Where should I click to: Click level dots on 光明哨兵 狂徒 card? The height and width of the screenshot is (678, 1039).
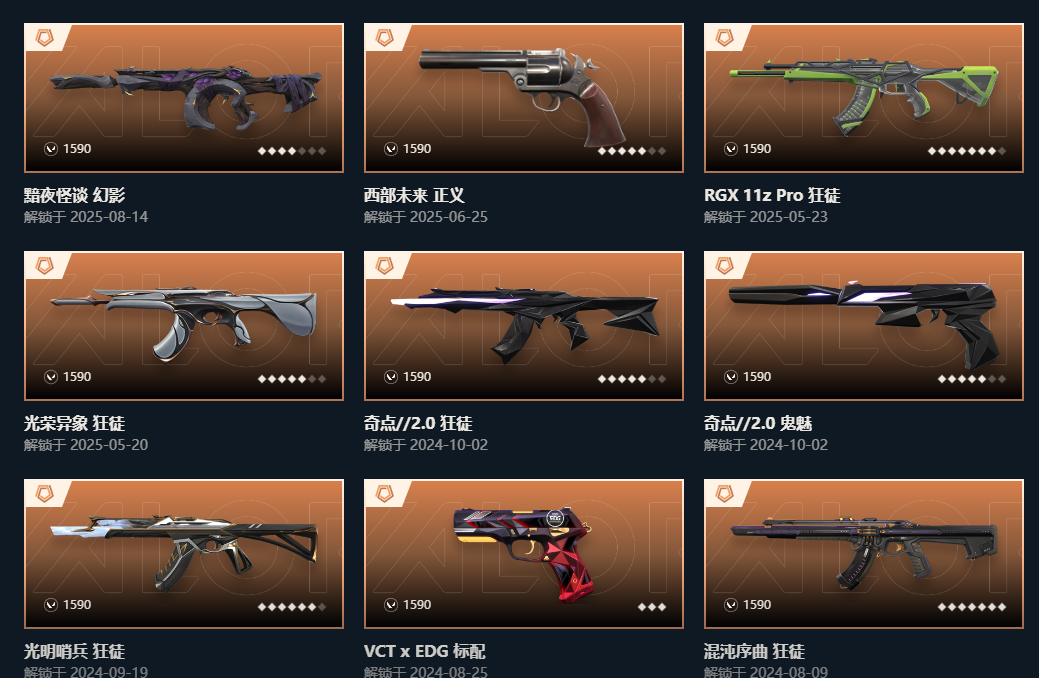[x=292, y=607]
